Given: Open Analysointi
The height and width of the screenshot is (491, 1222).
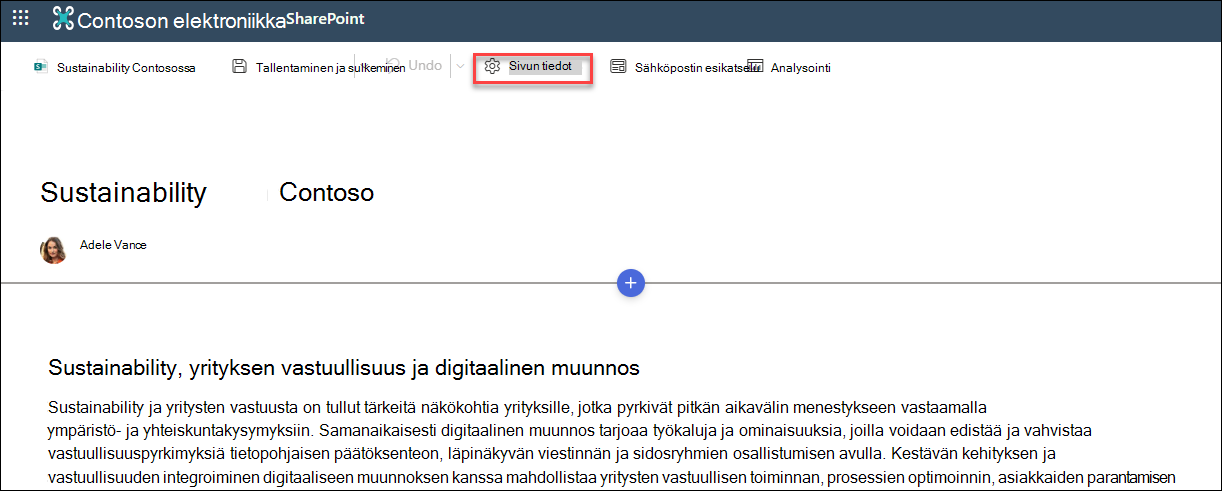Looking at the screenshot, I should coord(800,68).
